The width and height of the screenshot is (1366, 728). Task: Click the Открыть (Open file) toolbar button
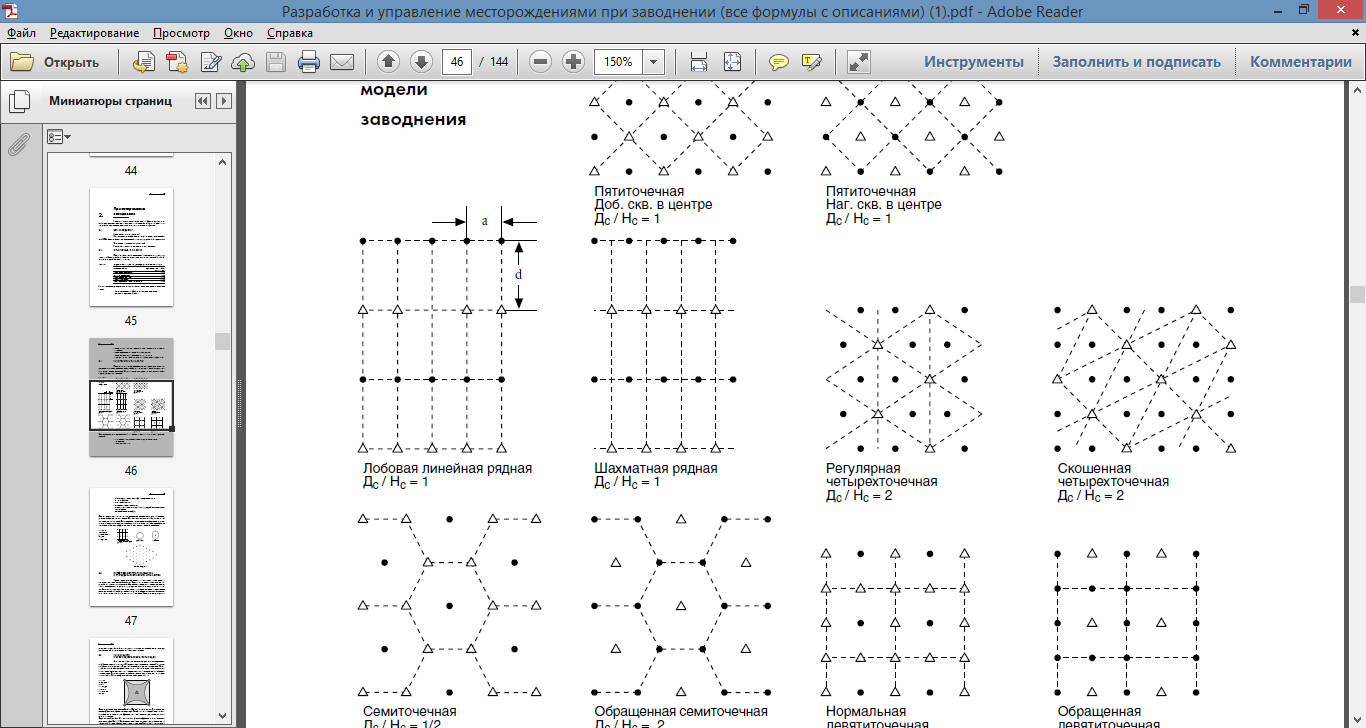(55, 62)
